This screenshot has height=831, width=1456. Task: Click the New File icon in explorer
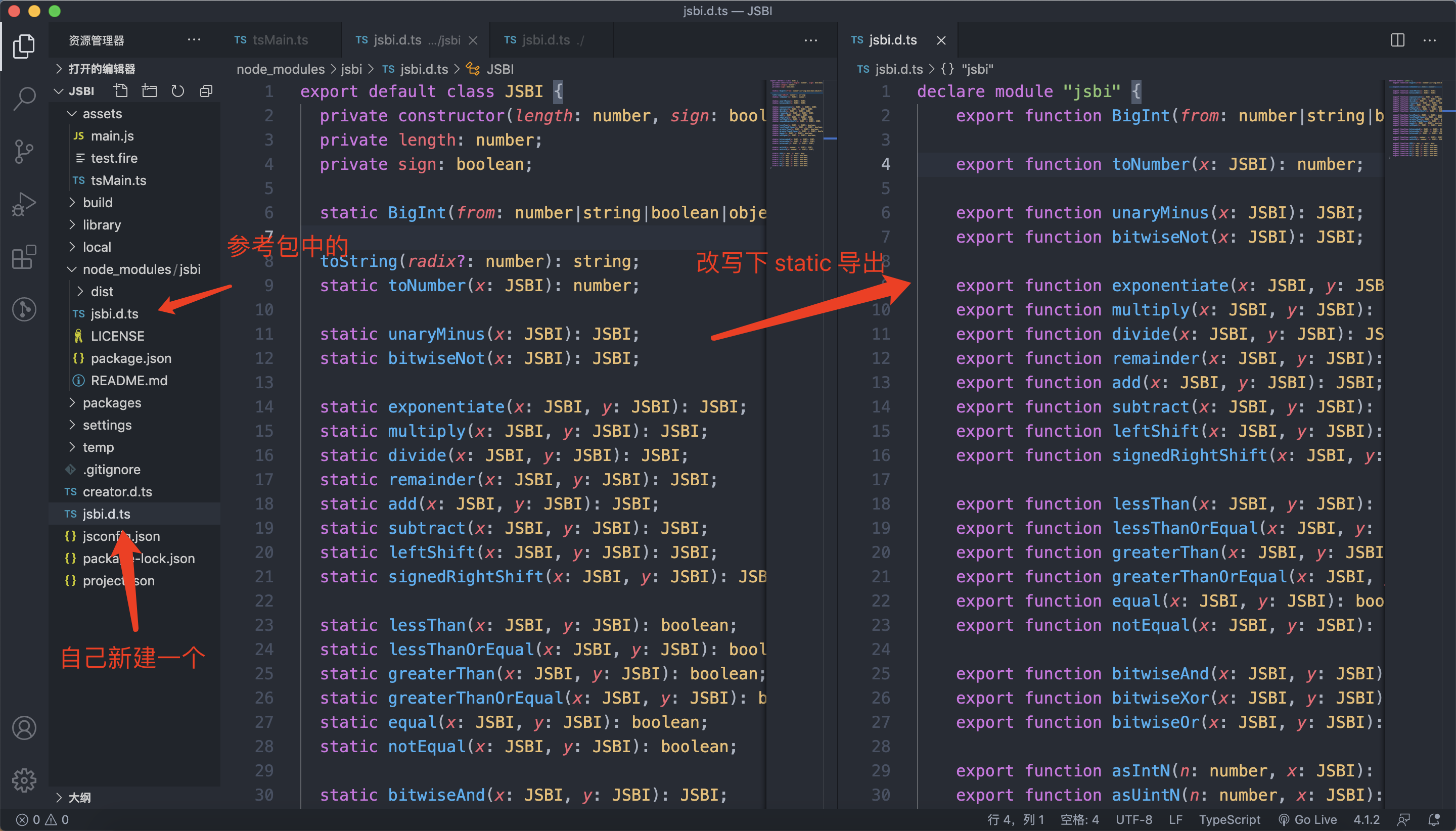(x=120, y=91)
